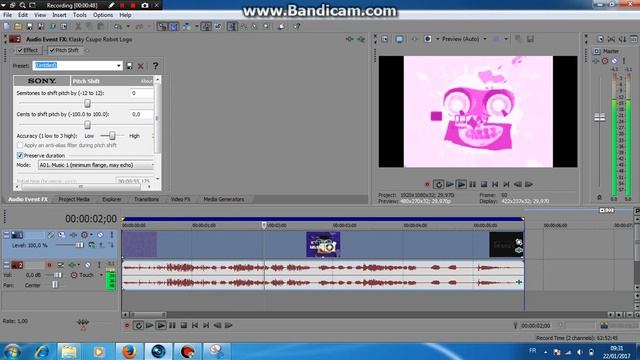Click the external monitor preview icon

[x=399, y=39]
